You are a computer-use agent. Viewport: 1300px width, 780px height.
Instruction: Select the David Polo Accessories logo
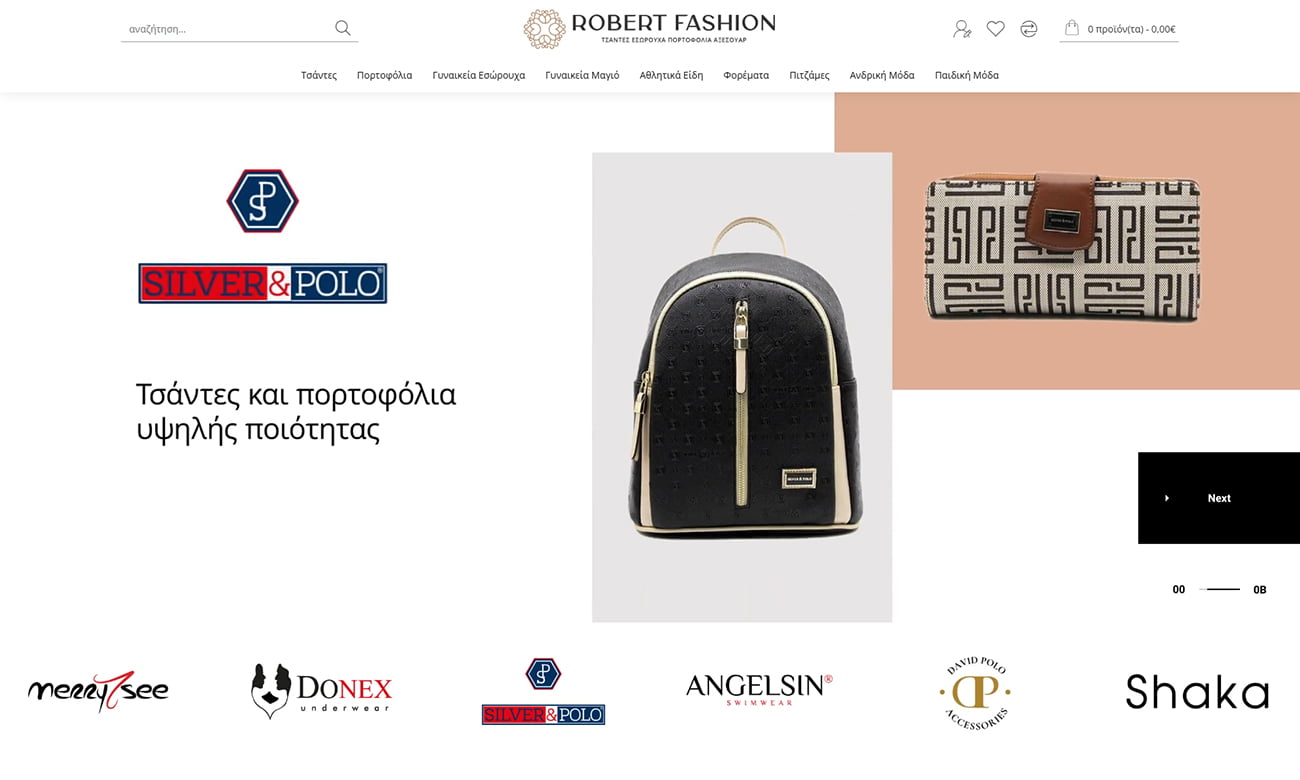coord(975,692)
